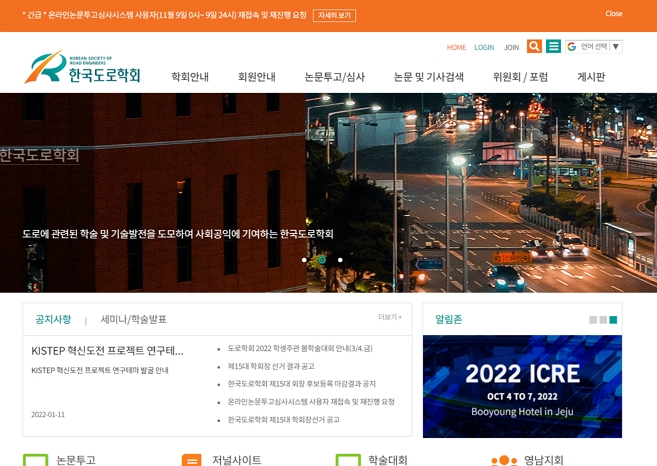The image size is (657, 466).
Task: Open the 2022 ICRE banner image
Action: (x=522, y=386)
